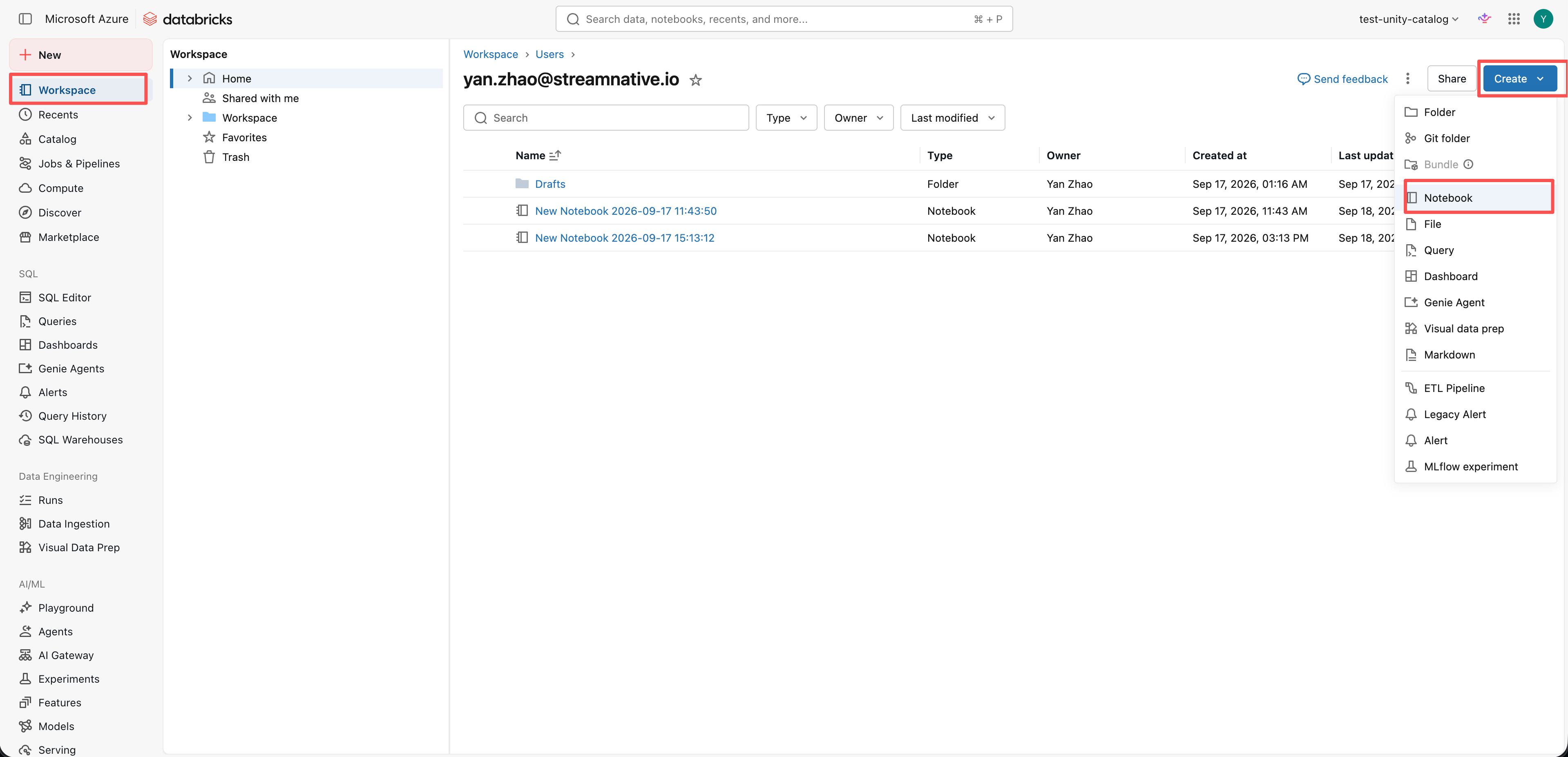This screenshot has width=1568, height=757.
Task: Open the Drafts folder
Action: click(x=550, y=184)
